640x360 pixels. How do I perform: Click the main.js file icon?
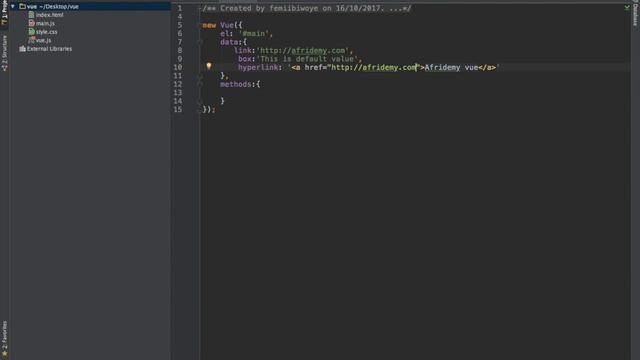pos(31,23)
